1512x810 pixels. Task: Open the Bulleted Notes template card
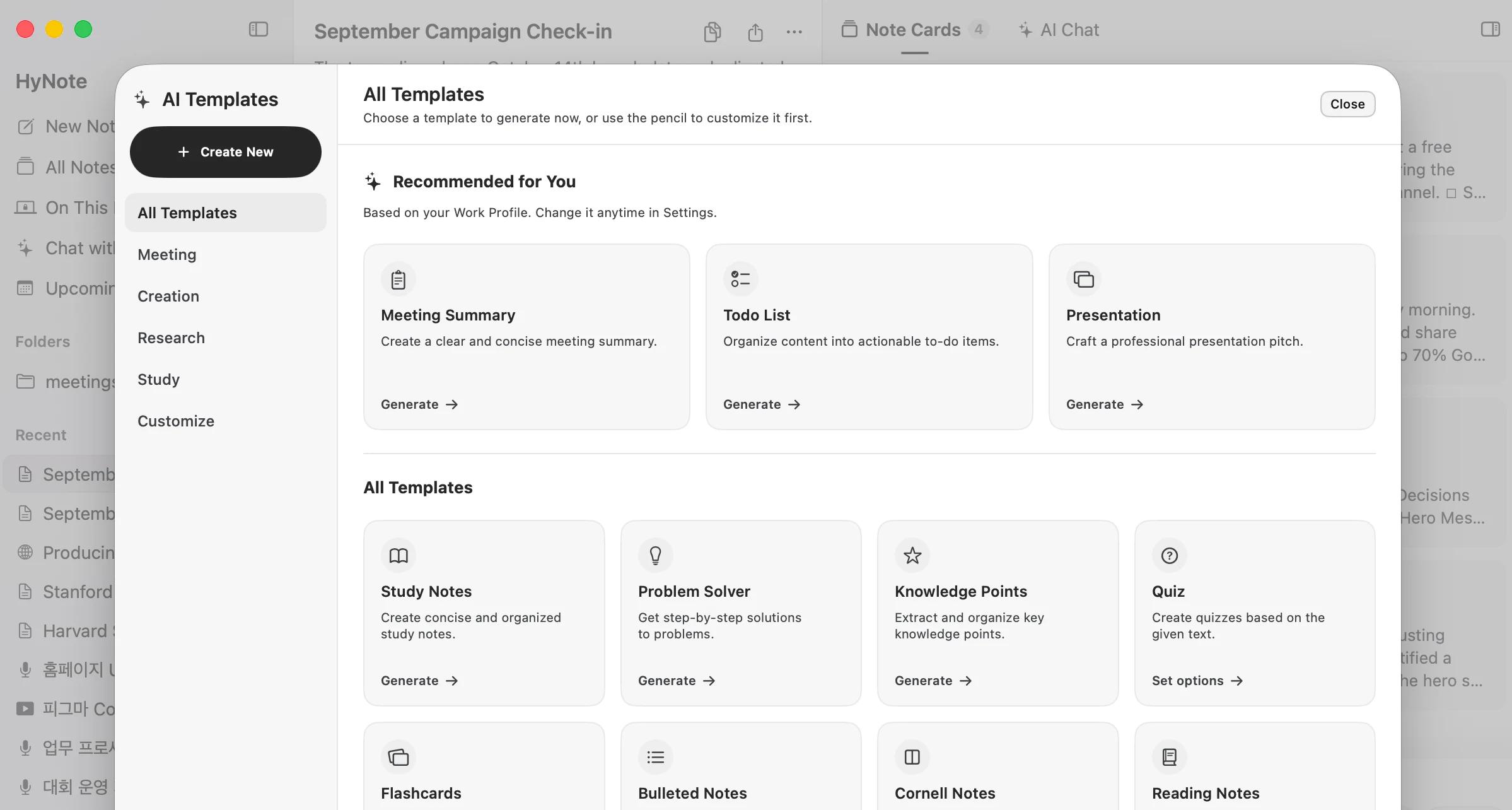coord(741,766)
